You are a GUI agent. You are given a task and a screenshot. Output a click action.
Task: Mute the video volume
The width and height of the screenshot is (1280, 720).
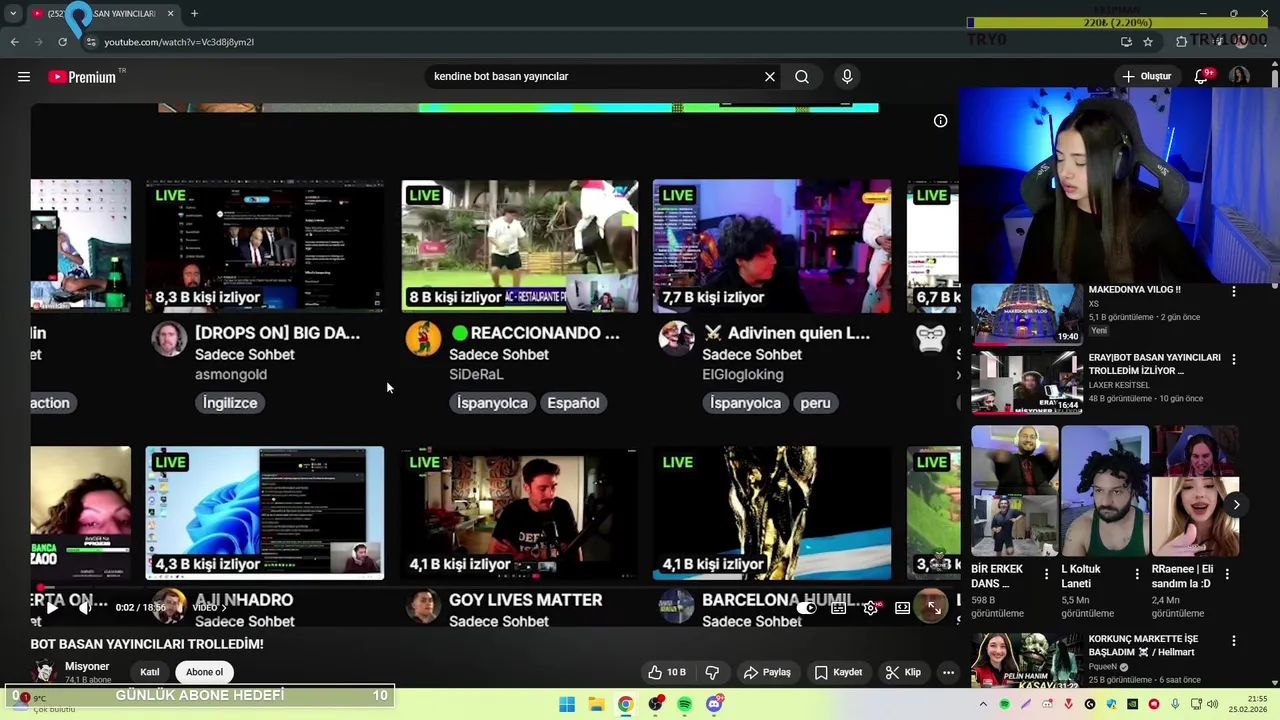[x=86, y=607]
